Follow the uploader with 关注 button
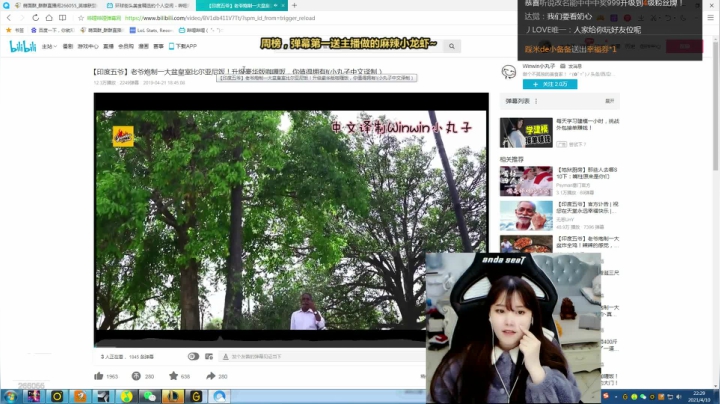 (550, 84)
